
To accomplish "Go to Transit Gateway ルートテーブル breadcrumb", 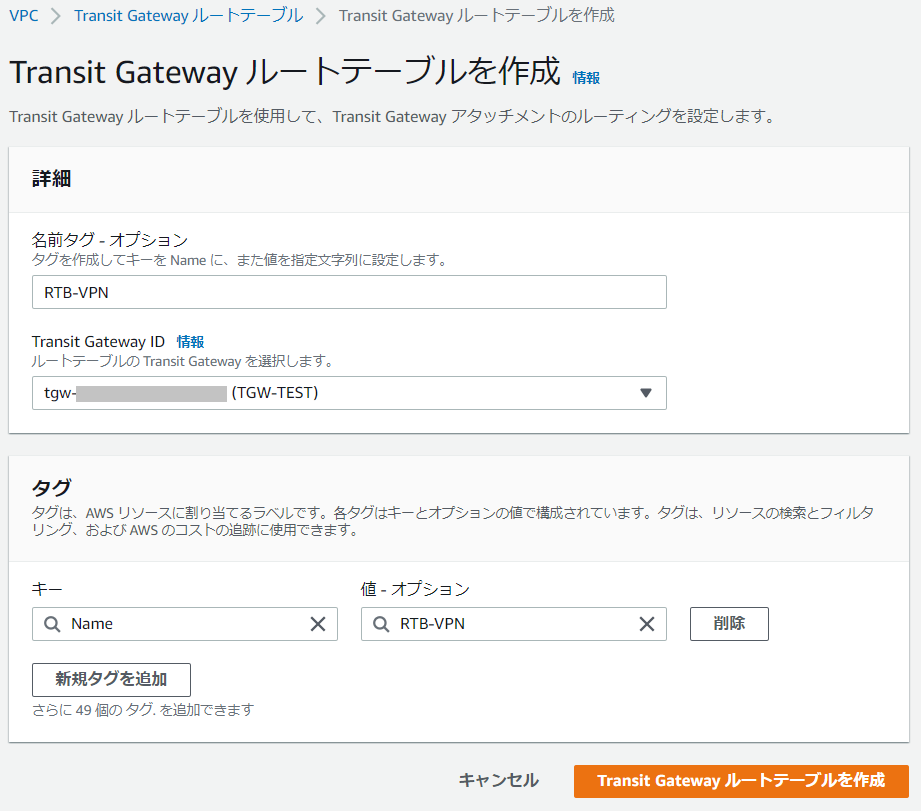I will tap(189, 15).
